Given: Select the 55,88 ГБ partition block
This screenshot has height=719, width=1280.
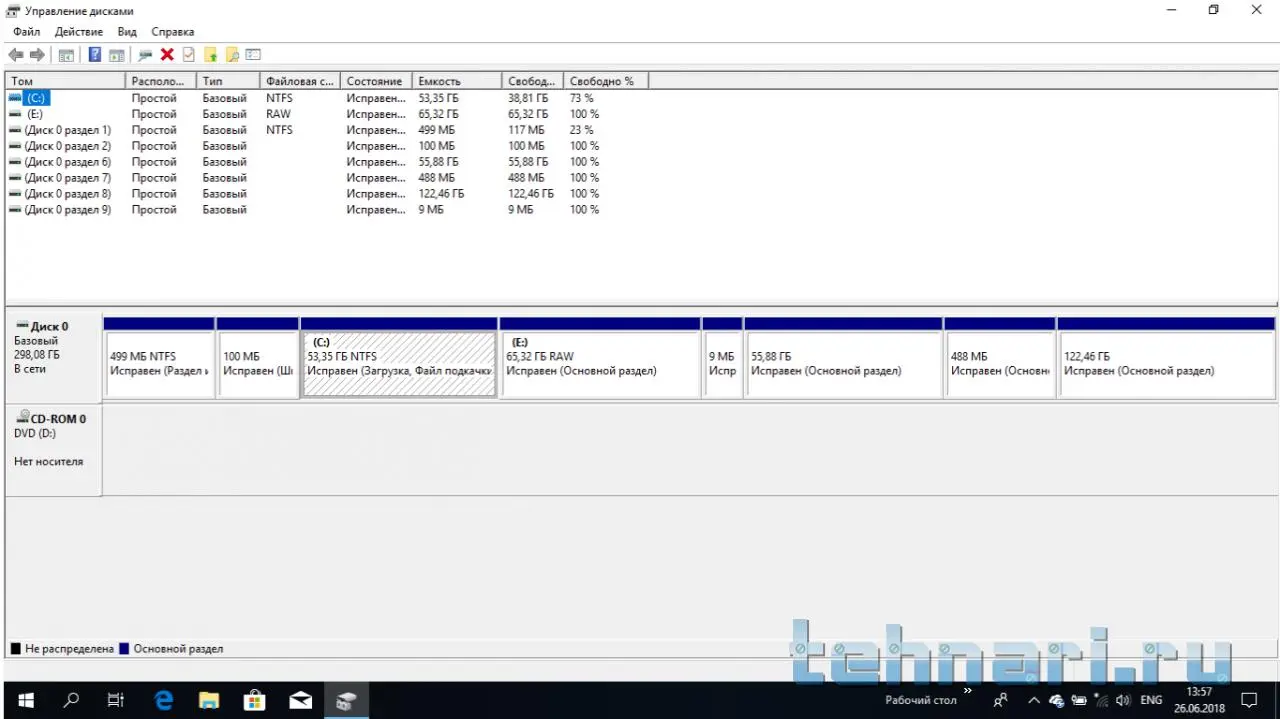Looking at the screenshot, I should [x=843, y=358].
